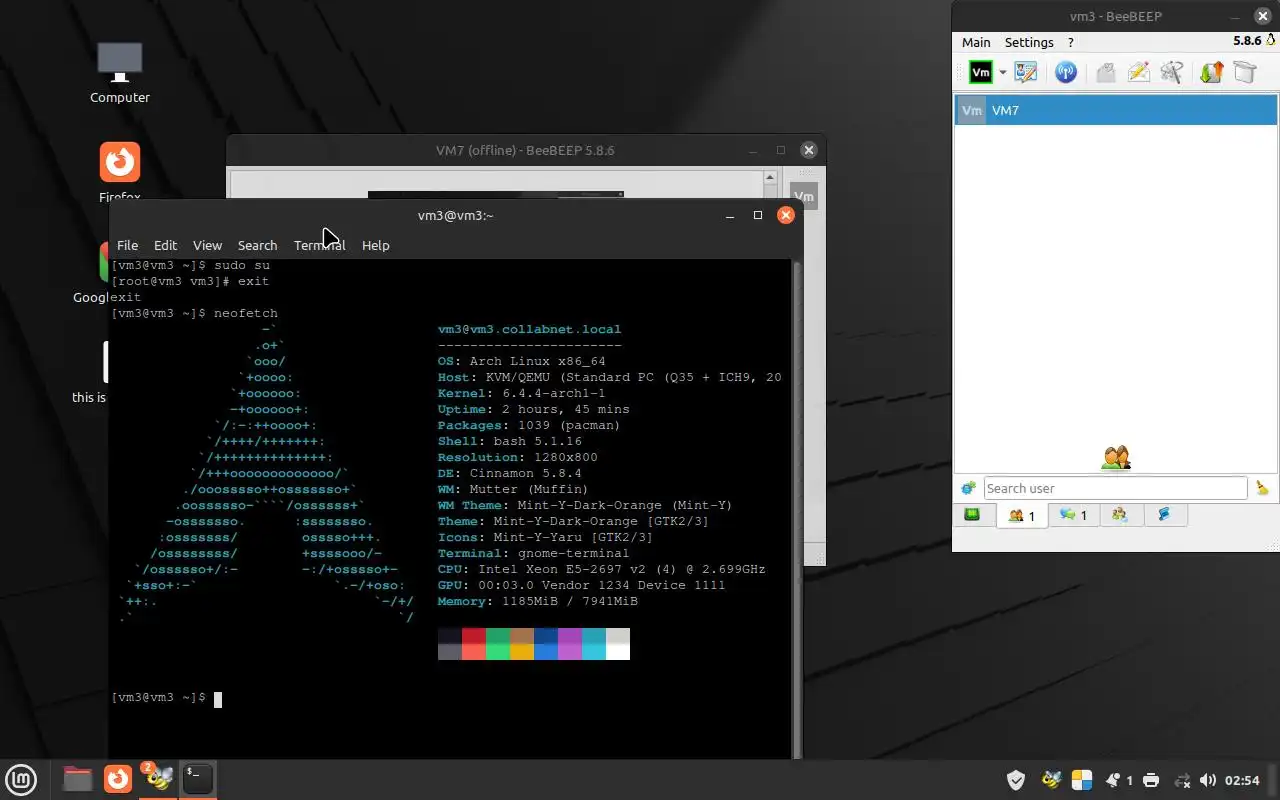Screen dimensions: 1280x800
Task: Open the file transfer arrows icon
Action: tap(1211, 72)
